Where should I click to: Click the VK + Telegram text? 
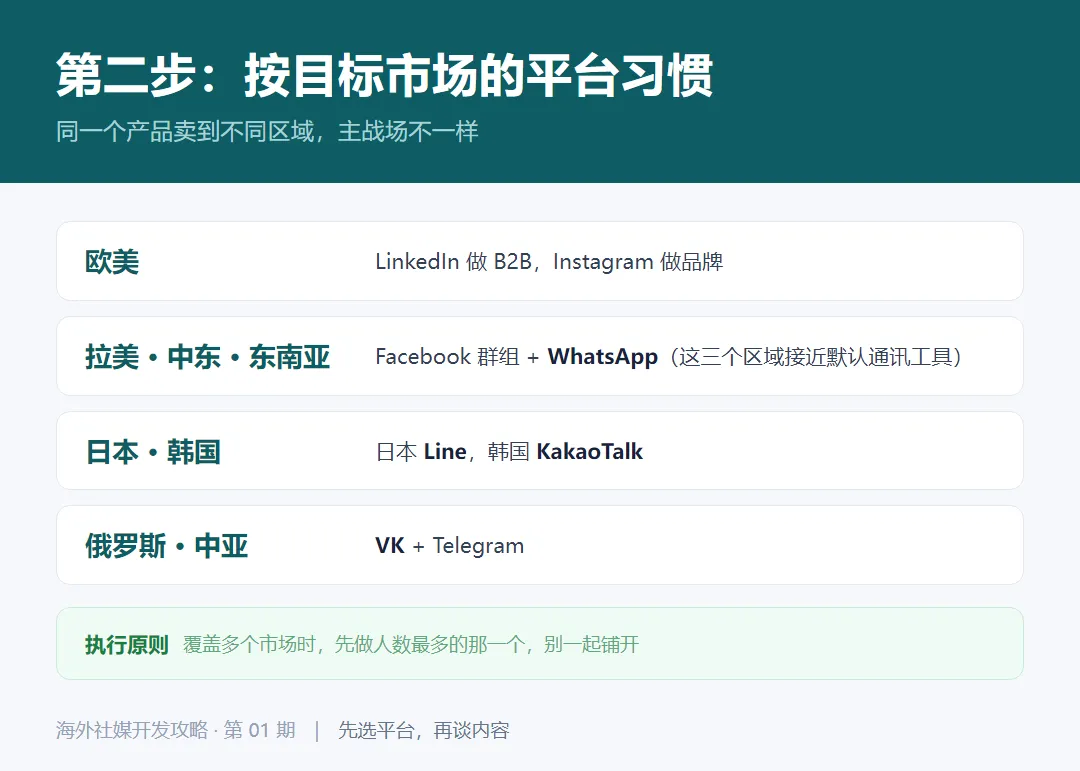[x=449, y=546]
